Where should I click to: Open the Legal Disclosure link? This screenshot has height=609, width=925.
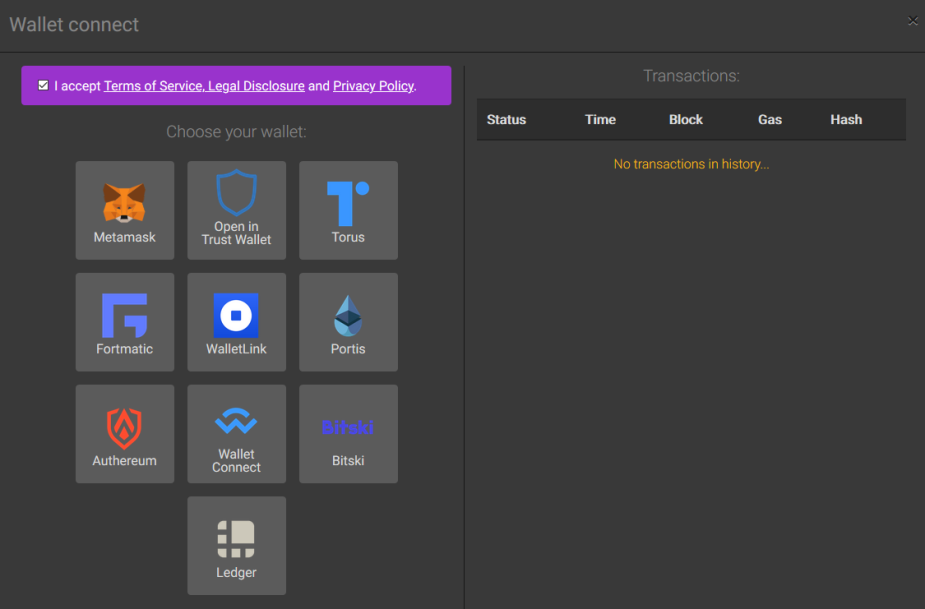click(256, 86)
